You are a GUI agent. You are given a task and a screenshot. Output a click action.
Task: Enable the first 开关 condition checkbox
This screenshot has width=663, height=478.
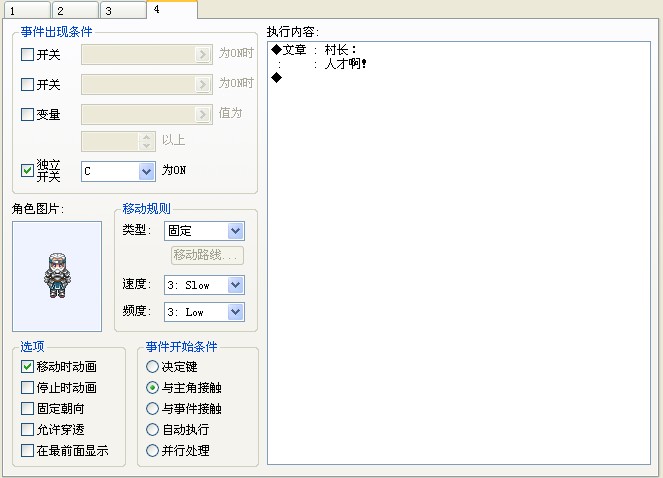coord(27,55)
